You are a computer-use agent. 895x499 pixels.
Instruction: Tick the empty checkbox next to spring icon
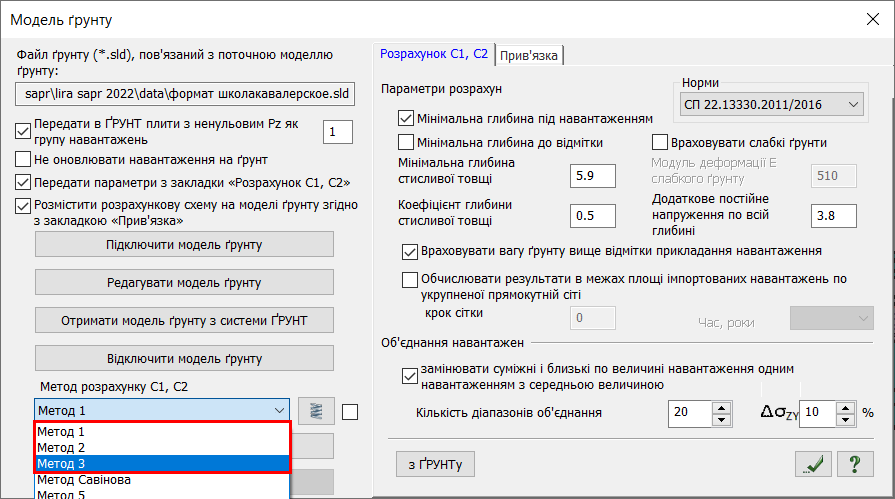350,411
